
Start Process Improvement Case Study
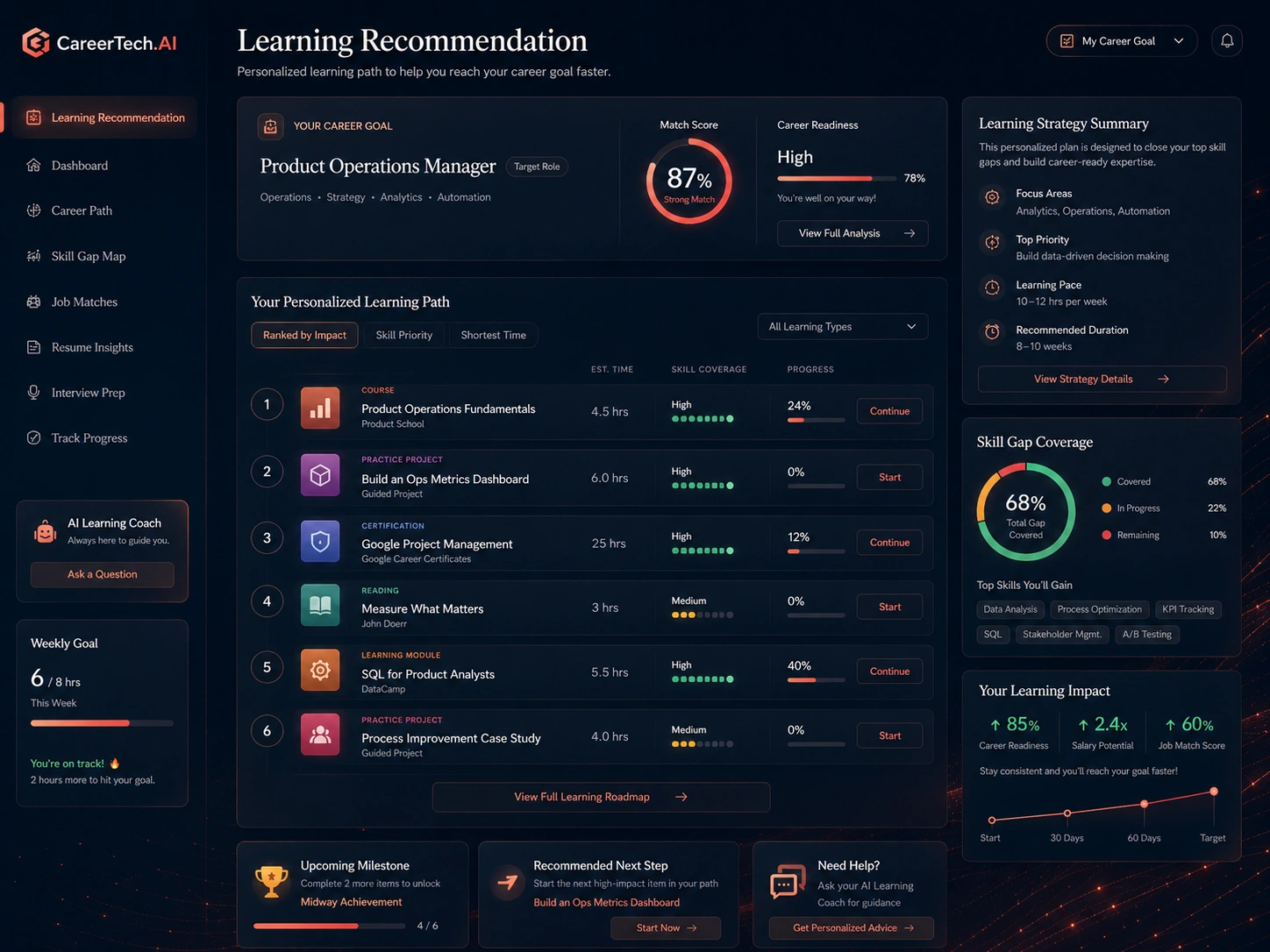pyautogui.click(x=889, y=735)
